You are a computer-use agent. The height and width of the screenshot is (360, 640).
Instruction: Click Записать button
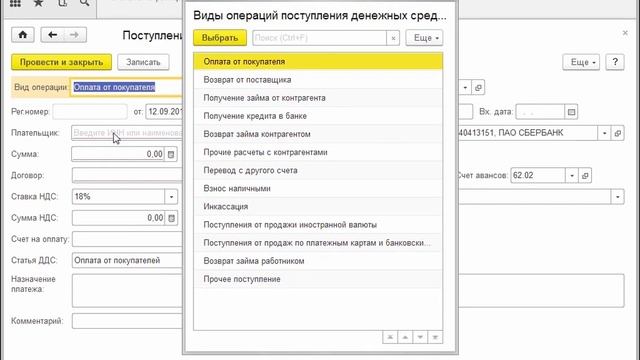coord(143,62)
